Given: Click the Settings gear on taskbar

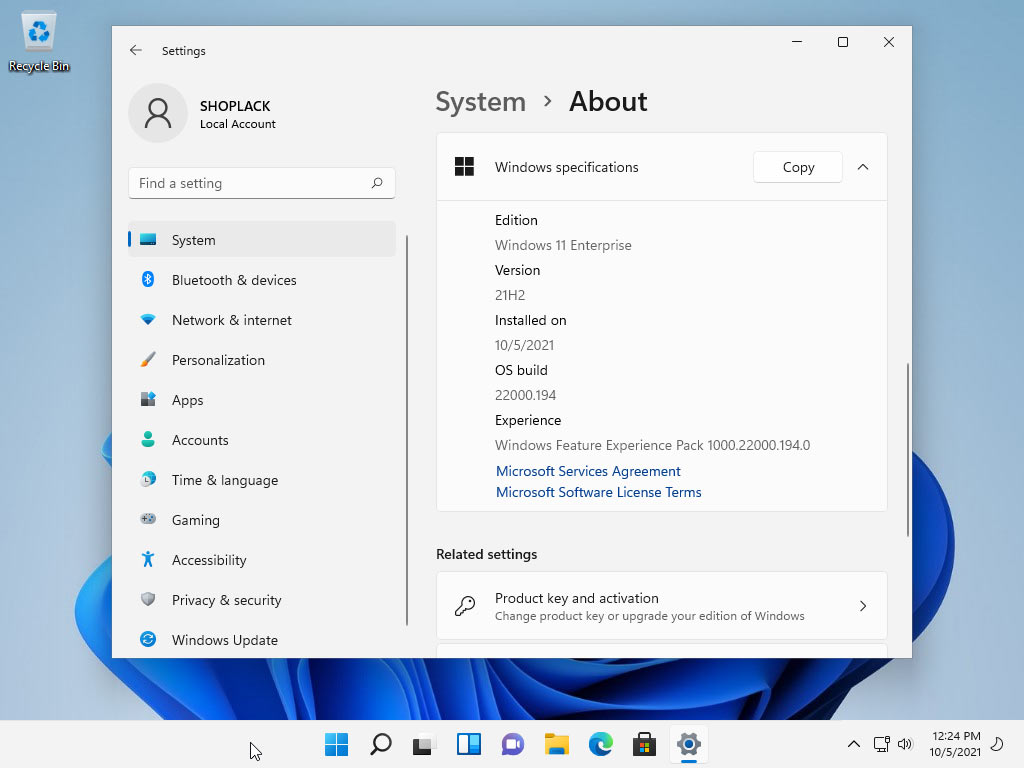Looking at the screenshot, I should pyautogui.click(x=689, y=744).
